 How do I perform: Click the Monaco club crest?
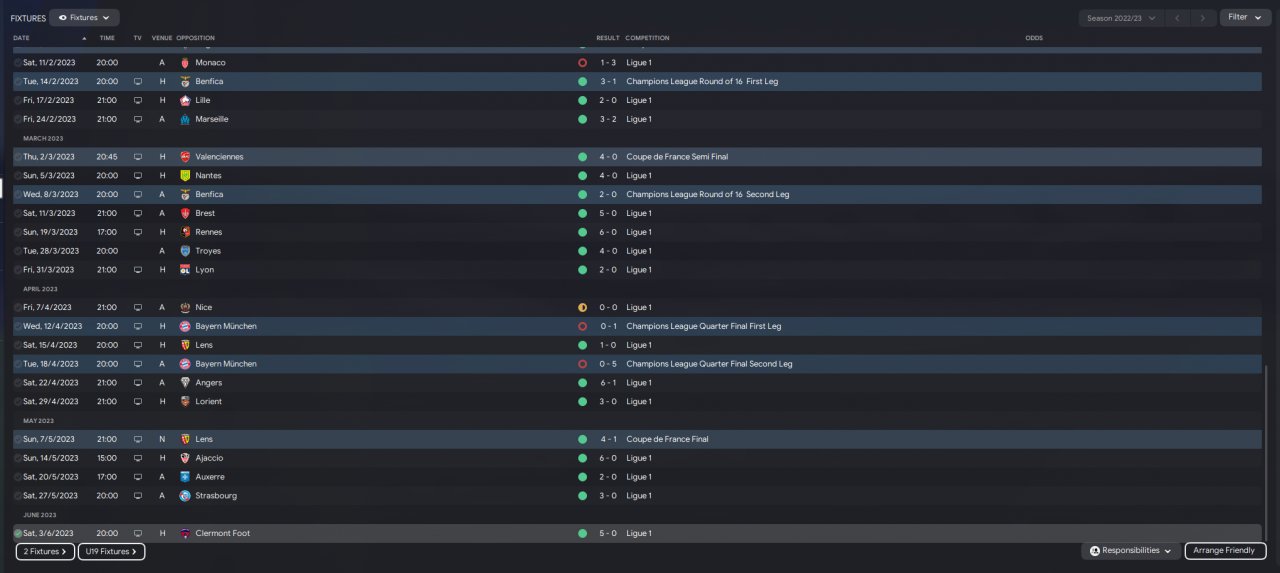[x=184, y=62]
